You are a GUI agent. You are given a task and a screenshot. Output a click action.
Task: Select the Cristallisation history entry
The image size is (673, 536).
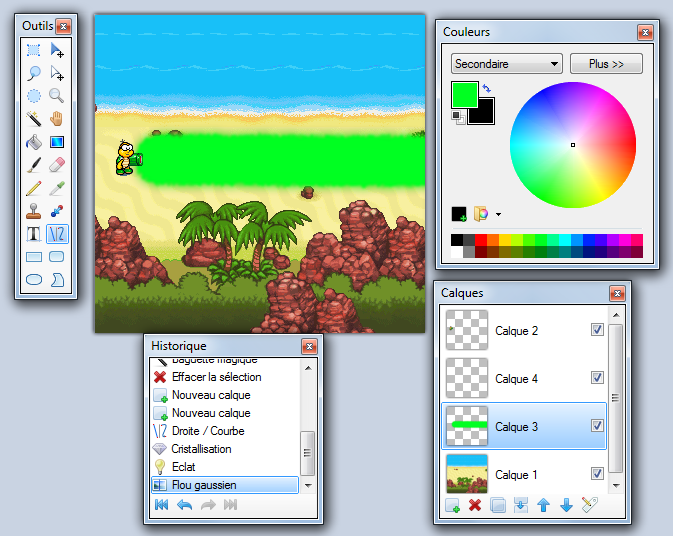(201, 449)
